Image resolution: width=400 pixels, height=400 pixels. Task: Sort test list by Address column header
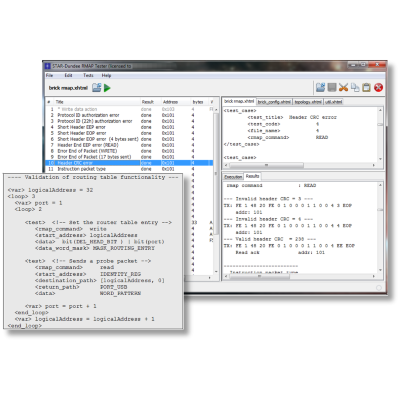[x=175, y=102]
